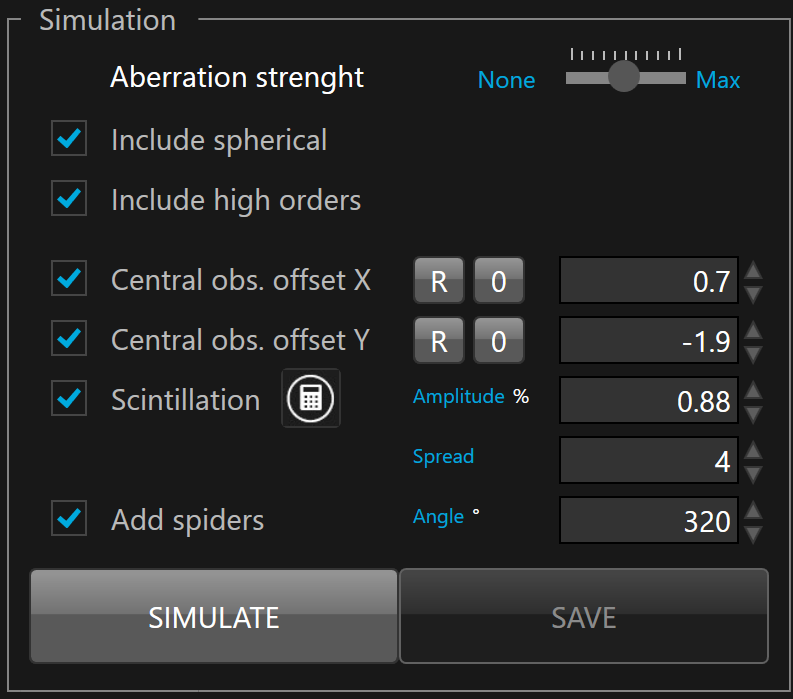
Task: Increase spider Angle with up arrow
Action: click(753, 511)
